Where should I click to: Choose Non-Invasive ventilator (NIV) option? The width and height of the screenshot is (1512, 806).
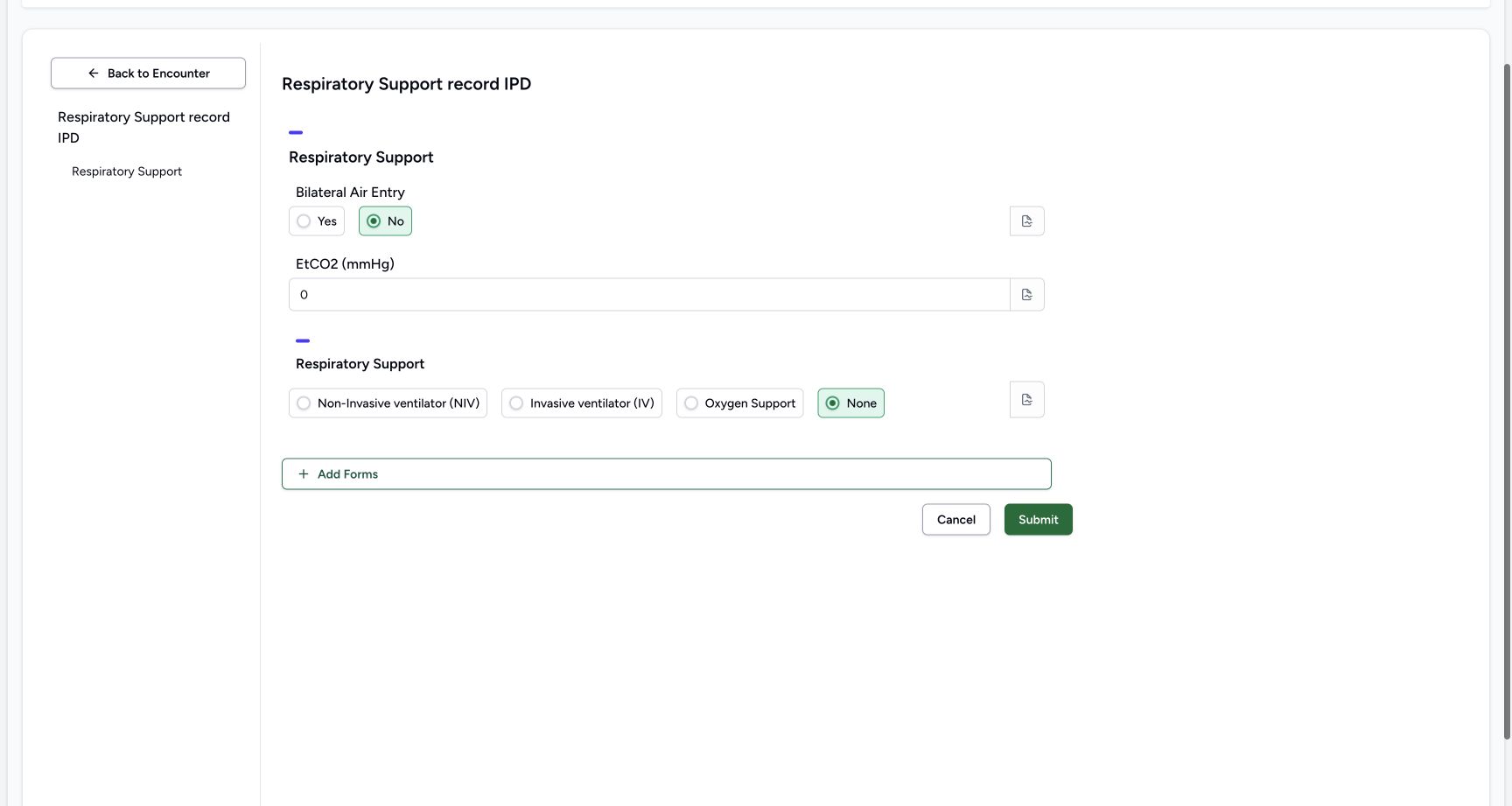pos(388,403)
